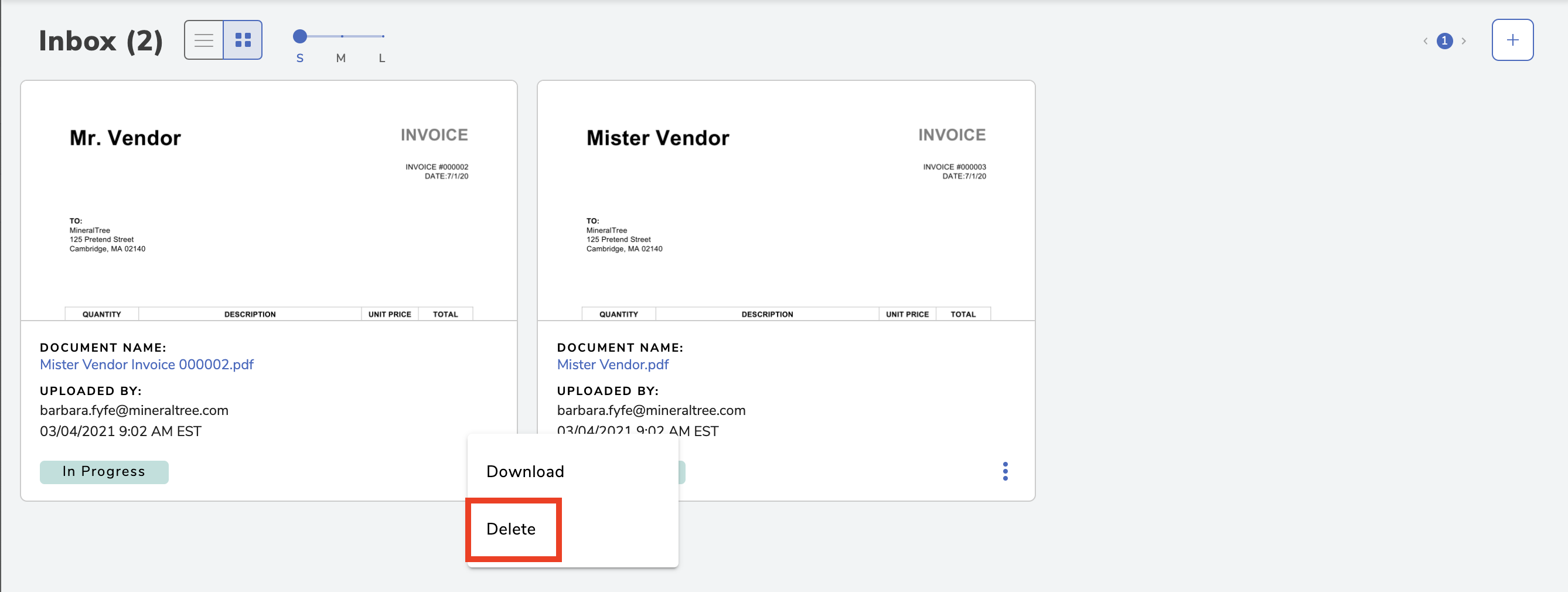
Task: Select page 1 indicator
Action: 1444,42
